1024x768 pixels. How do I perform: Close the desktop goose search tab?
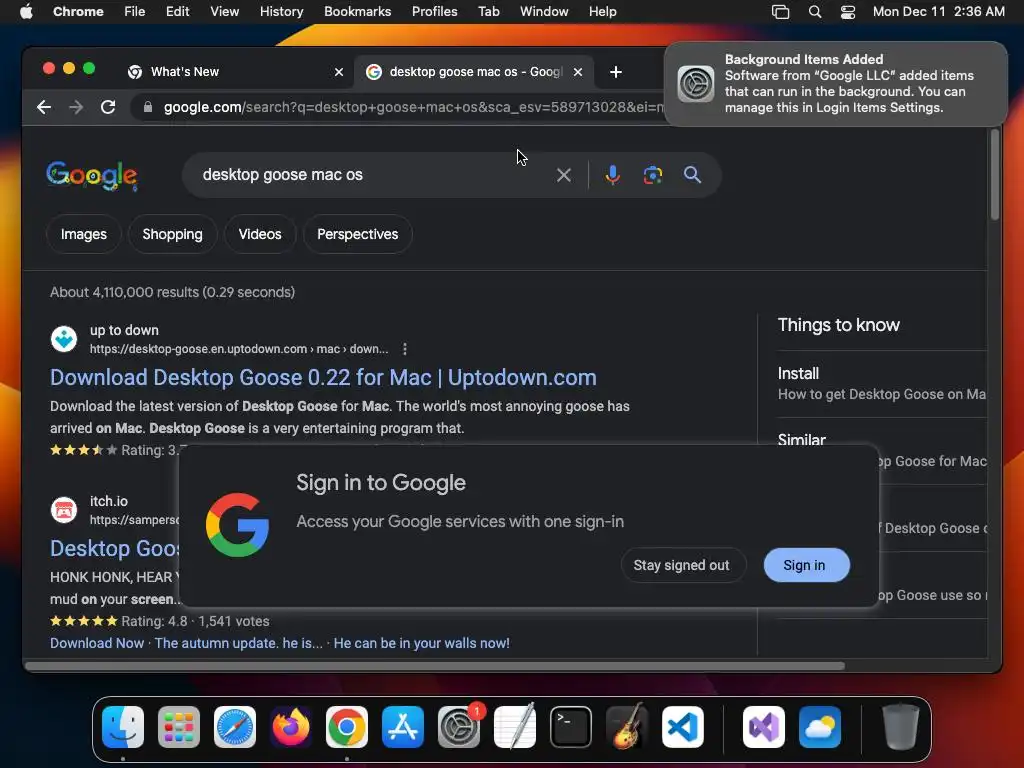[577, 72]
